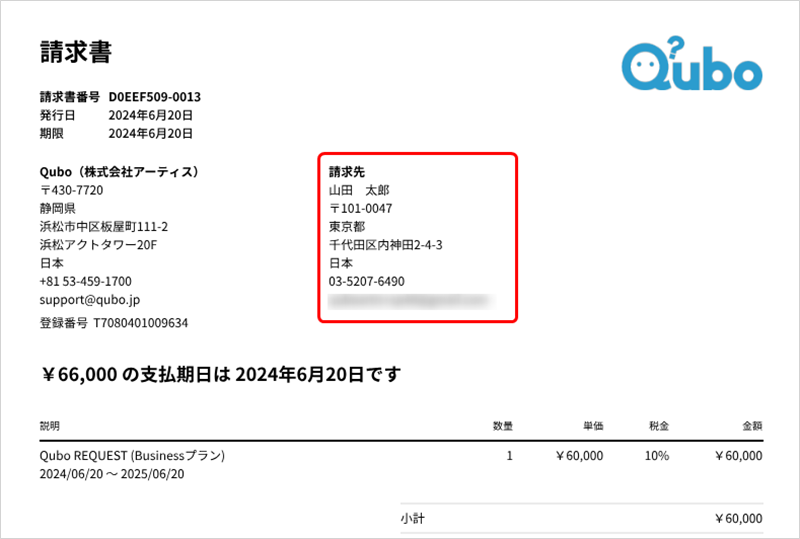The image size is (800, 539).
Task: Click the 金額 column header
Action: click(x=752, y=426)
